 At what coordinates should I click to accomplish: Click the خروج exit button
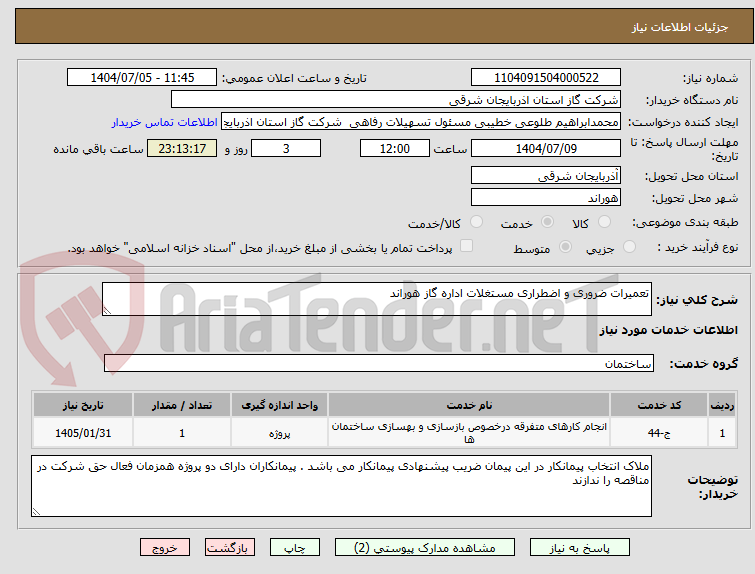click(x=165, y=548)
